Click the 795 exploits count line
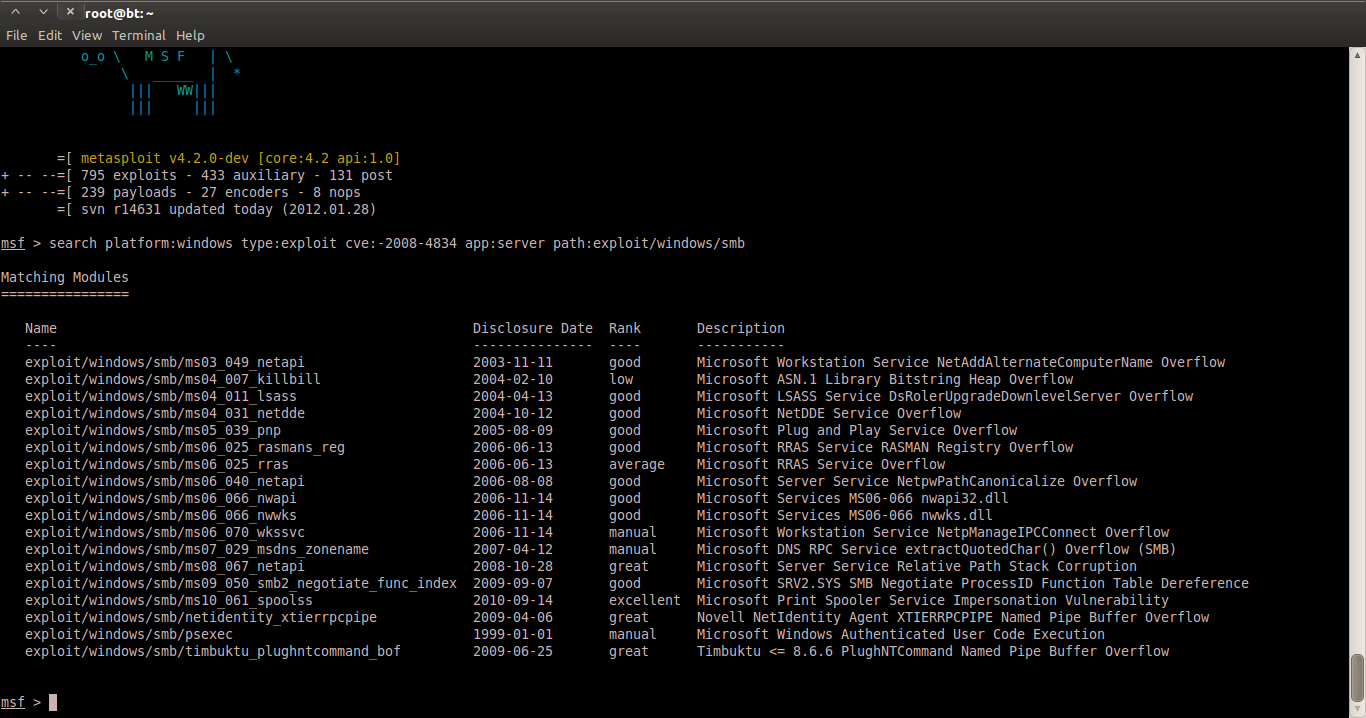 point(197,175)
